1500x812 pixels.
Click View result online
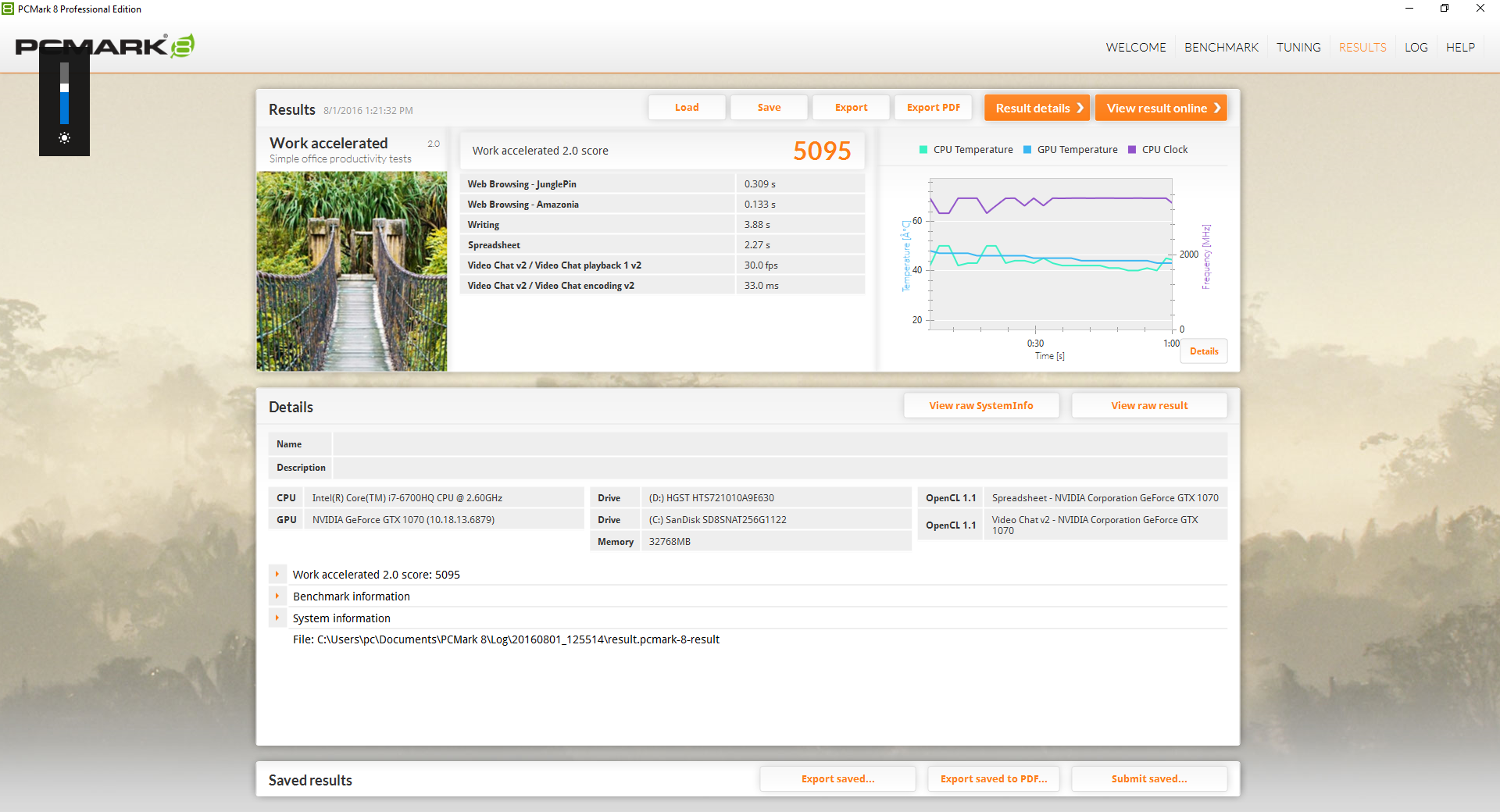(1161, 108)
